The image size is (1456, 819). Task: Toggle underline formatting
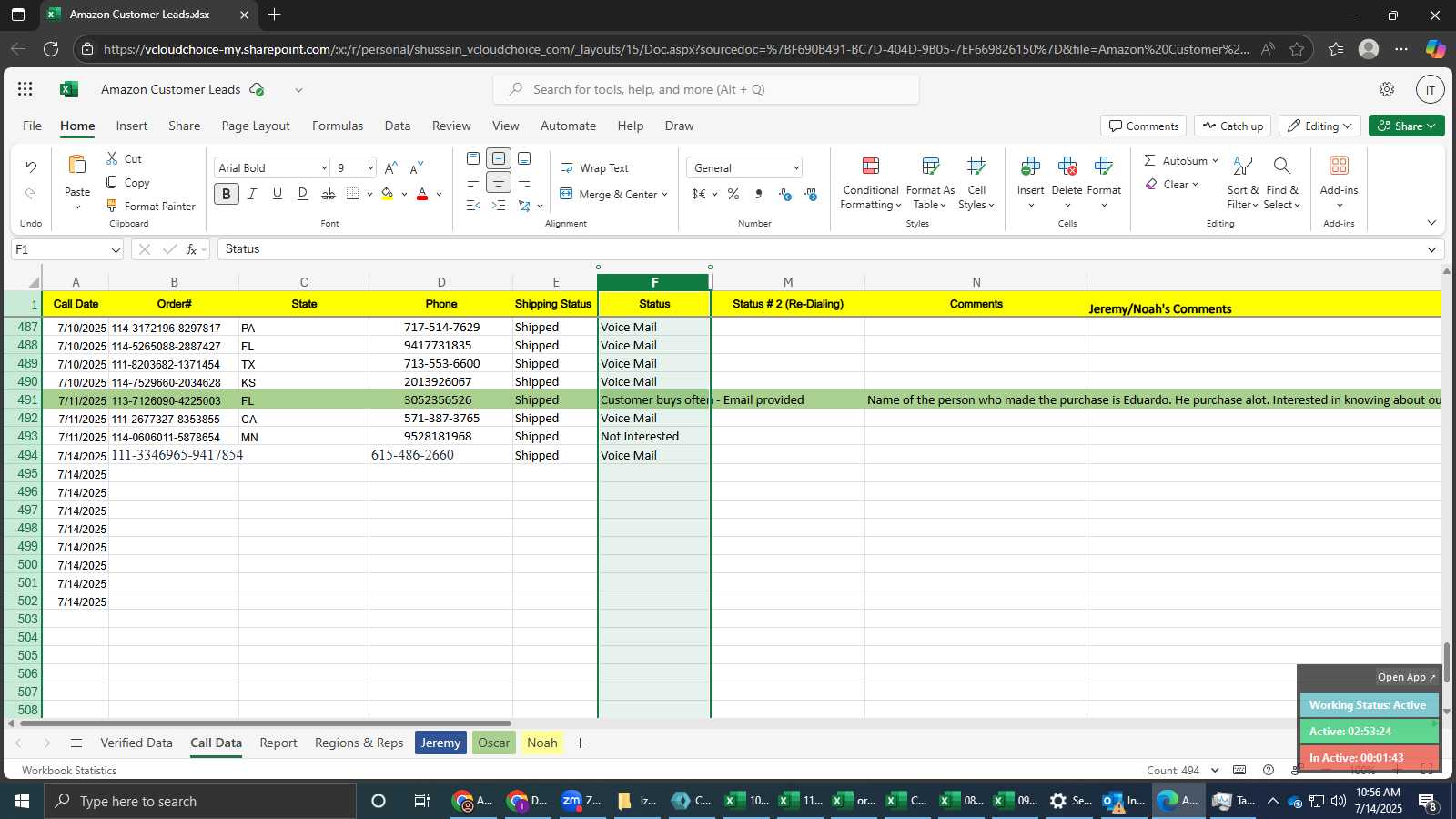pos(278,194)
